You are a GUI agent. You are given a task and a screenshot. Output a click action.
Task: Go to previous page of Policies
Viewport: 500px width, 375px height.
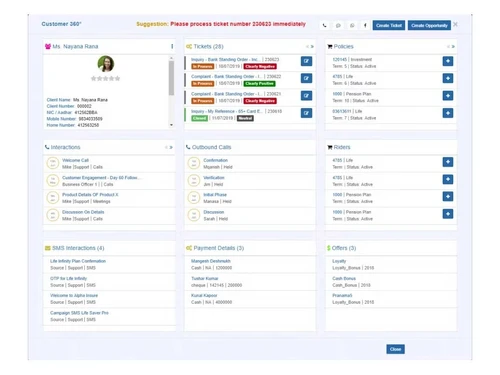(x=448, y=47)
